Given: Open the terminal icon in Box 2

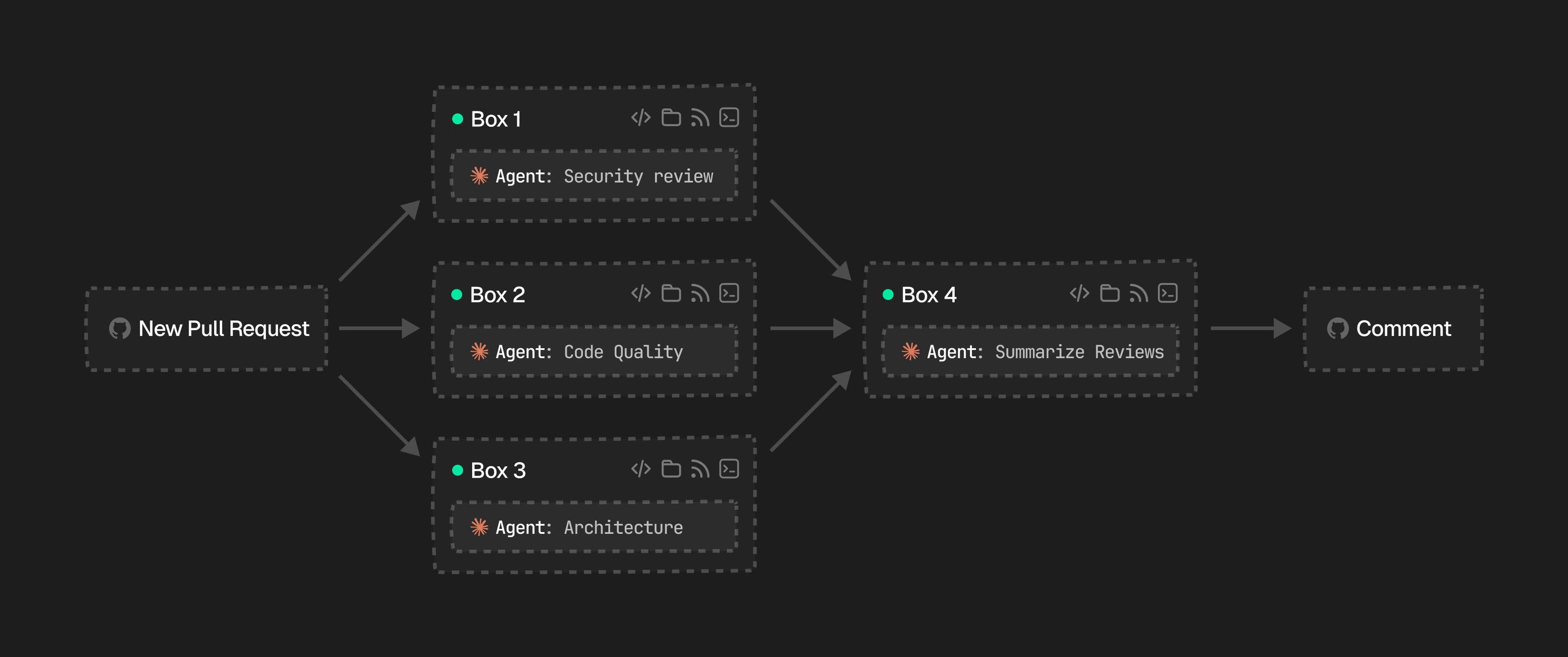Looking at the screenshot, I should click(729, 293).
